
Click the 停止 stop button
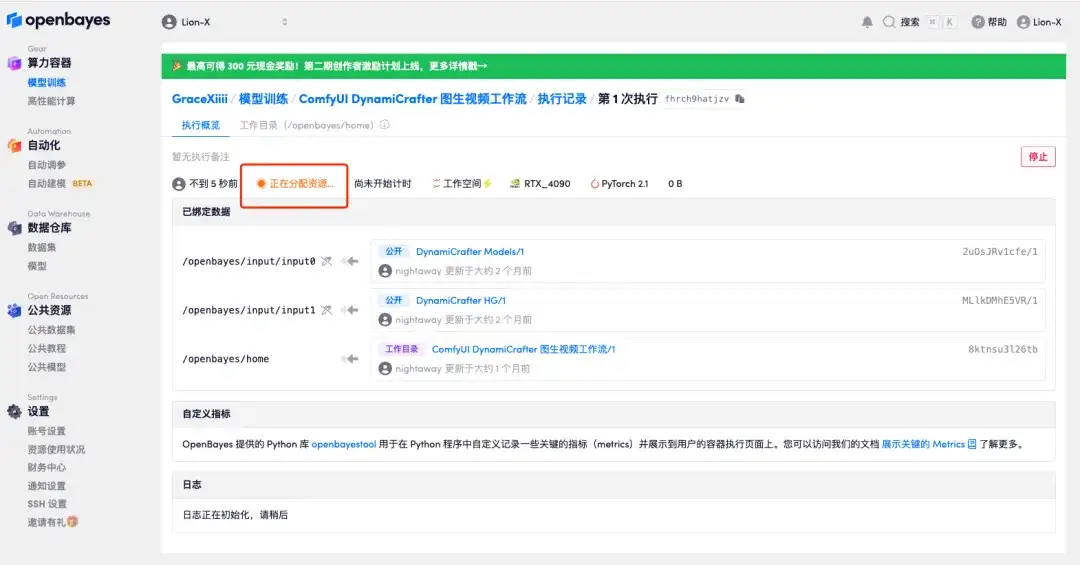pyautogui.click(x=1038, y=156)
